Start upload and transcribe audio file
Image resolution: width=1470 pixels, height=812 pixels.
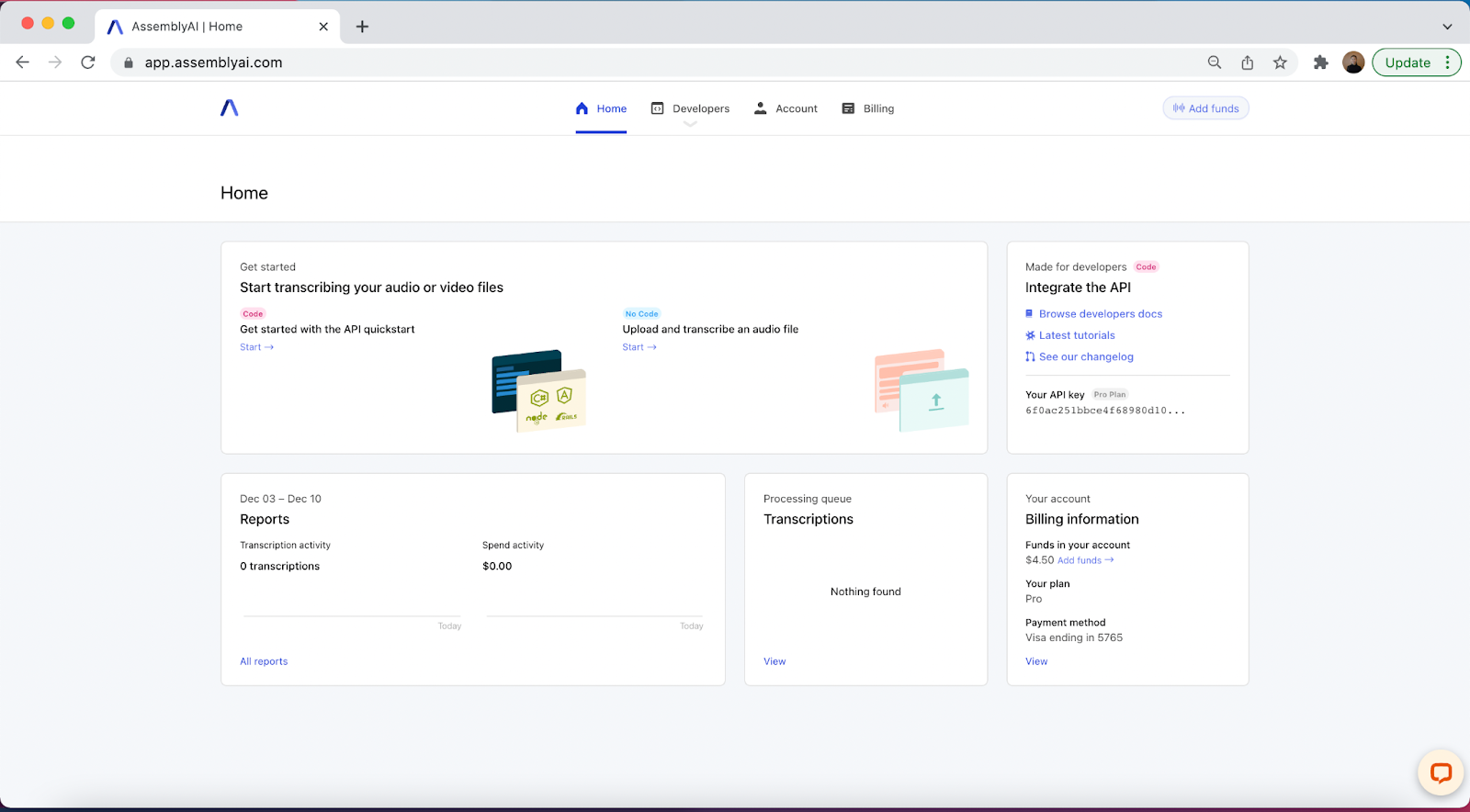(x=639, y=347)
